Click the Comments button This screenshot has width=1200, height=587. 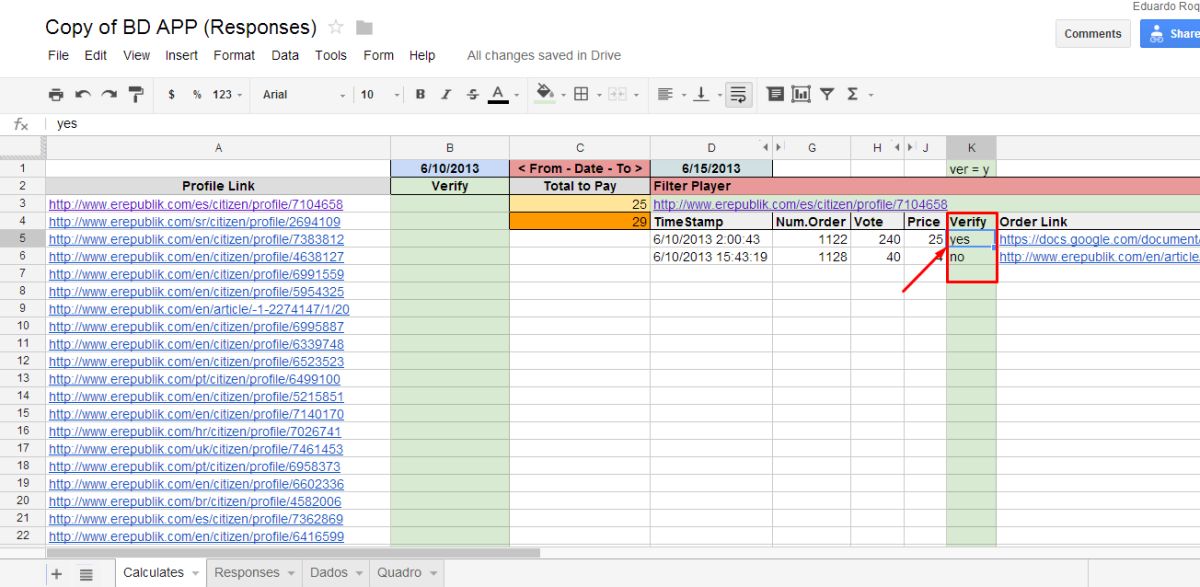(1093, 33)
